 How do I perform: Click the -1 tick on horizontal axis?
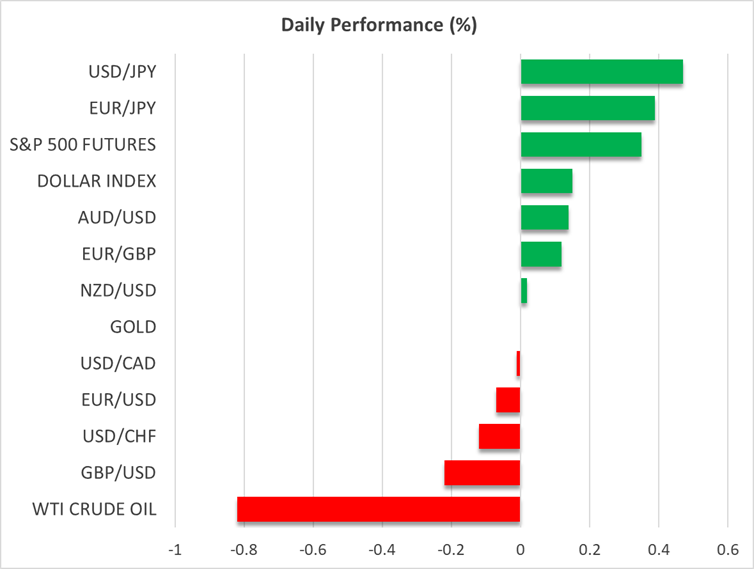tap(175, 550)
